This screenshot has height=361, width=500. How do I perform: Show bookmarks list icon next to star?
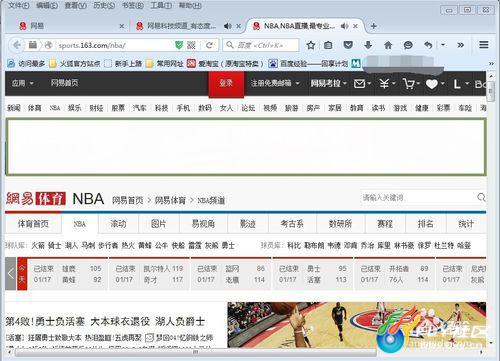(328, 45)
